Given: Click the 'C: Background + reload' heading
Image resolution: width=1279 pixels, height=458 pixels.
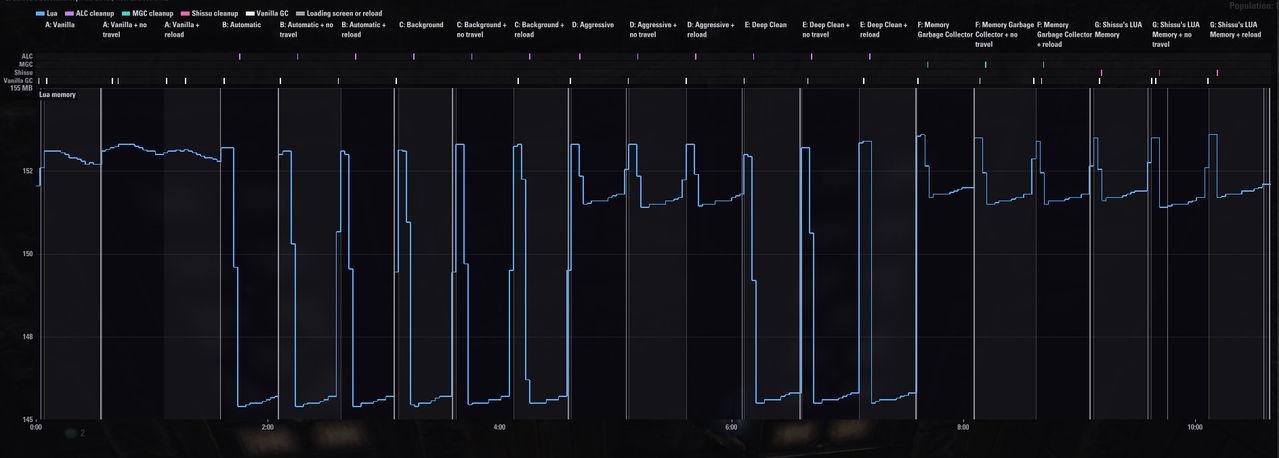Looking at the screenshot, I should (x=539, y=29).
